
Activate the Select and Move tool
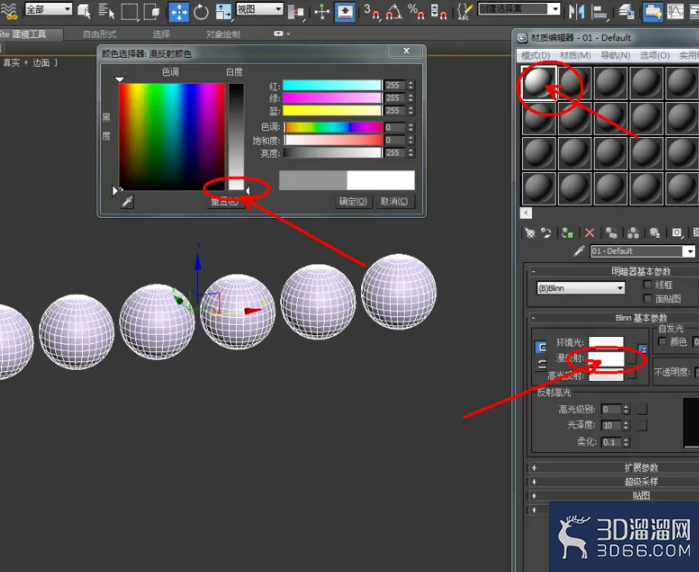tap(179, 12)
